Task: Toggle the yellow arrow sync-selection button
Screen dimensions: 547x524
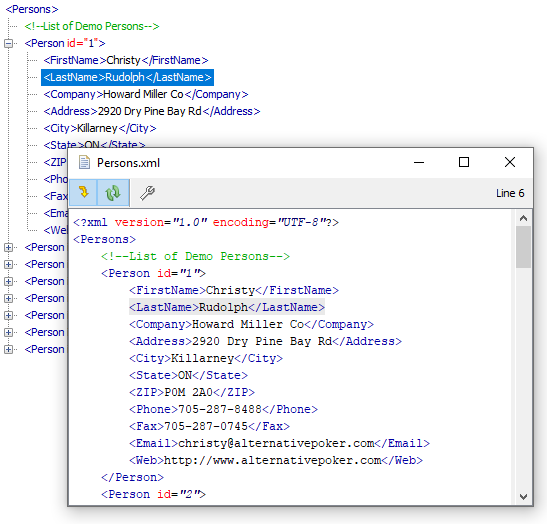Action: (83, 193)
